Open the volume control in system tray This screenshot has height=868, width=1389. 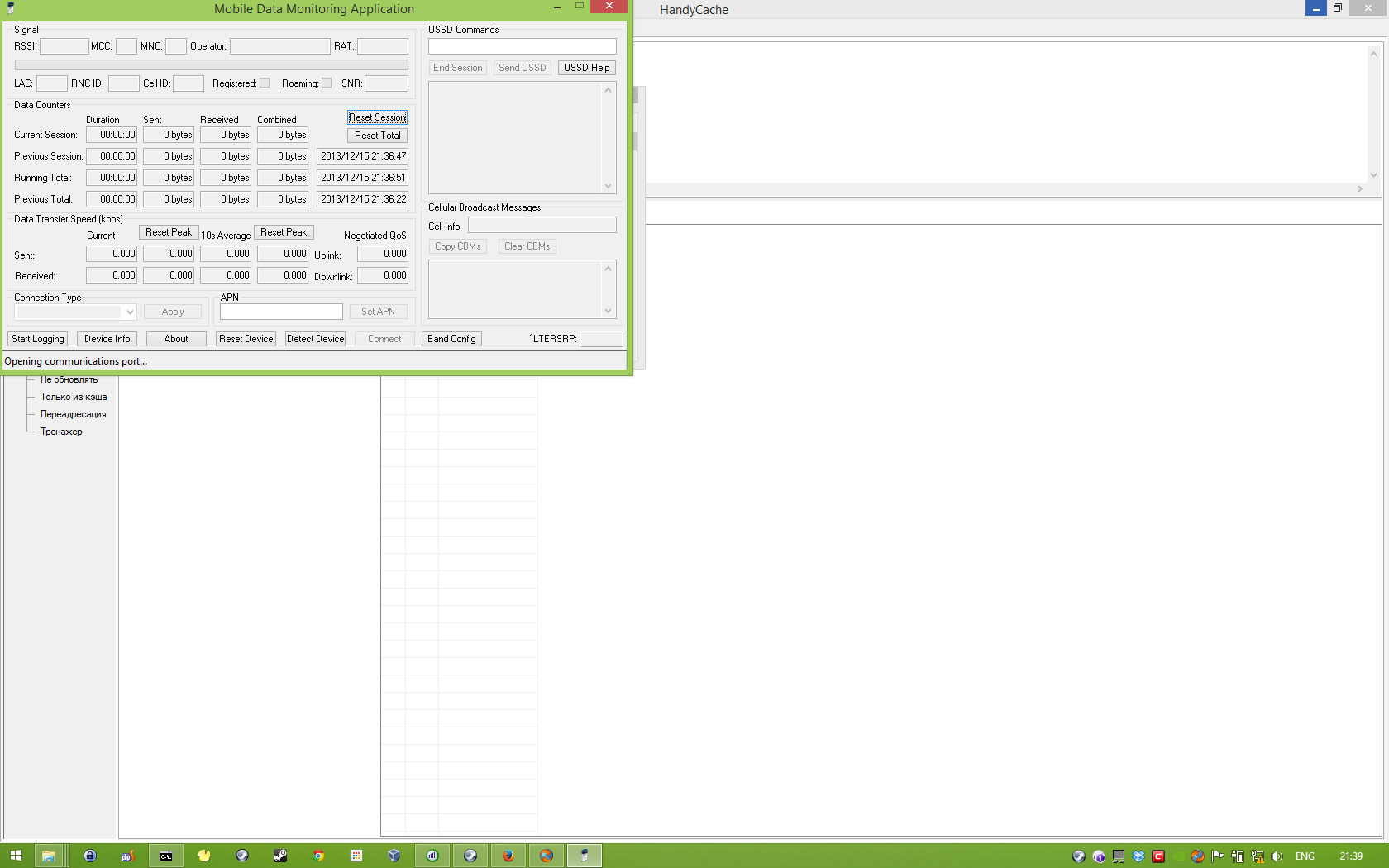click(x=1277, y=856)
